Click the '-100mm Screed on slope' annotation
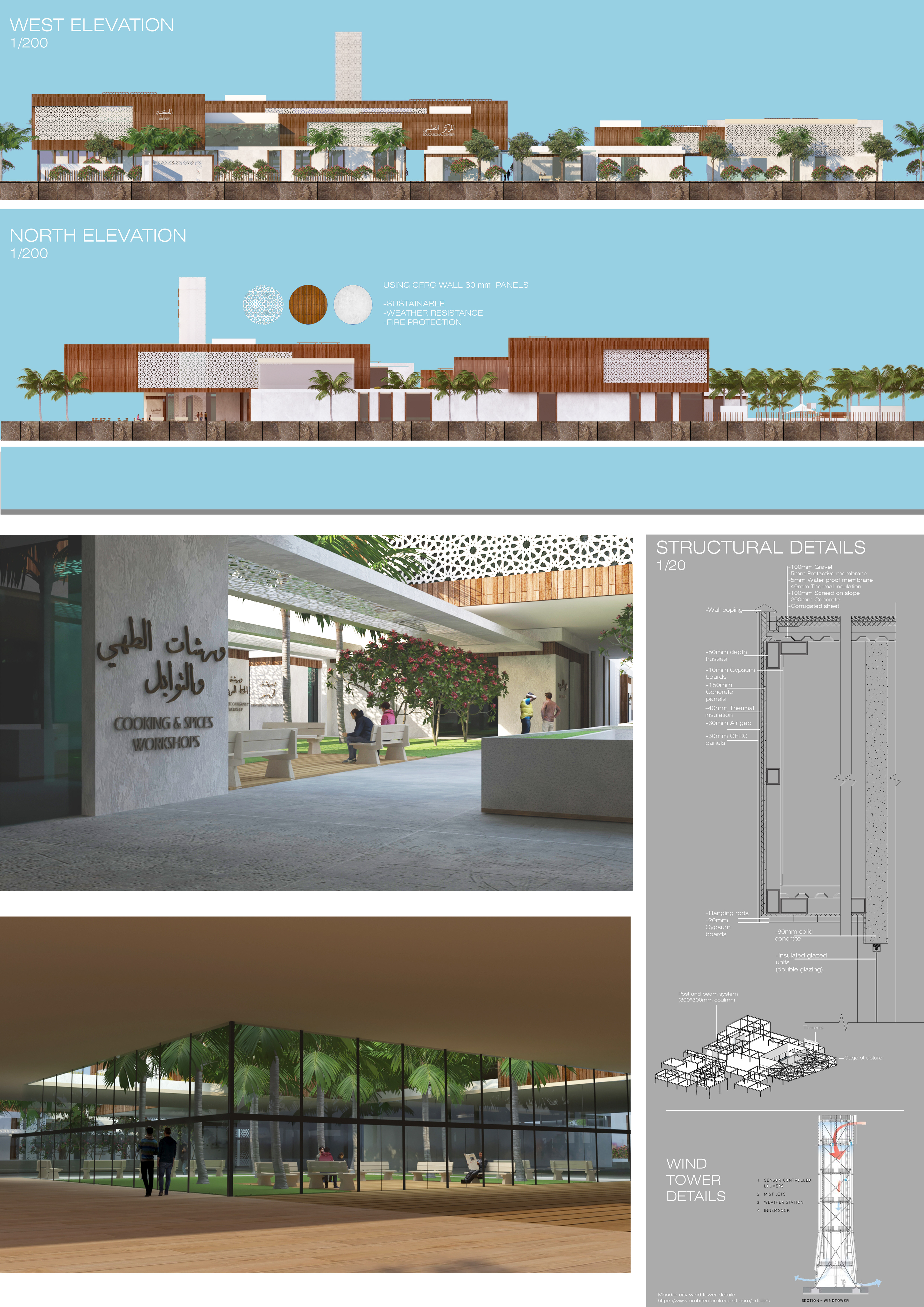Image resolution: width=924 pixels, height=1307 pixels. (824, 593)
